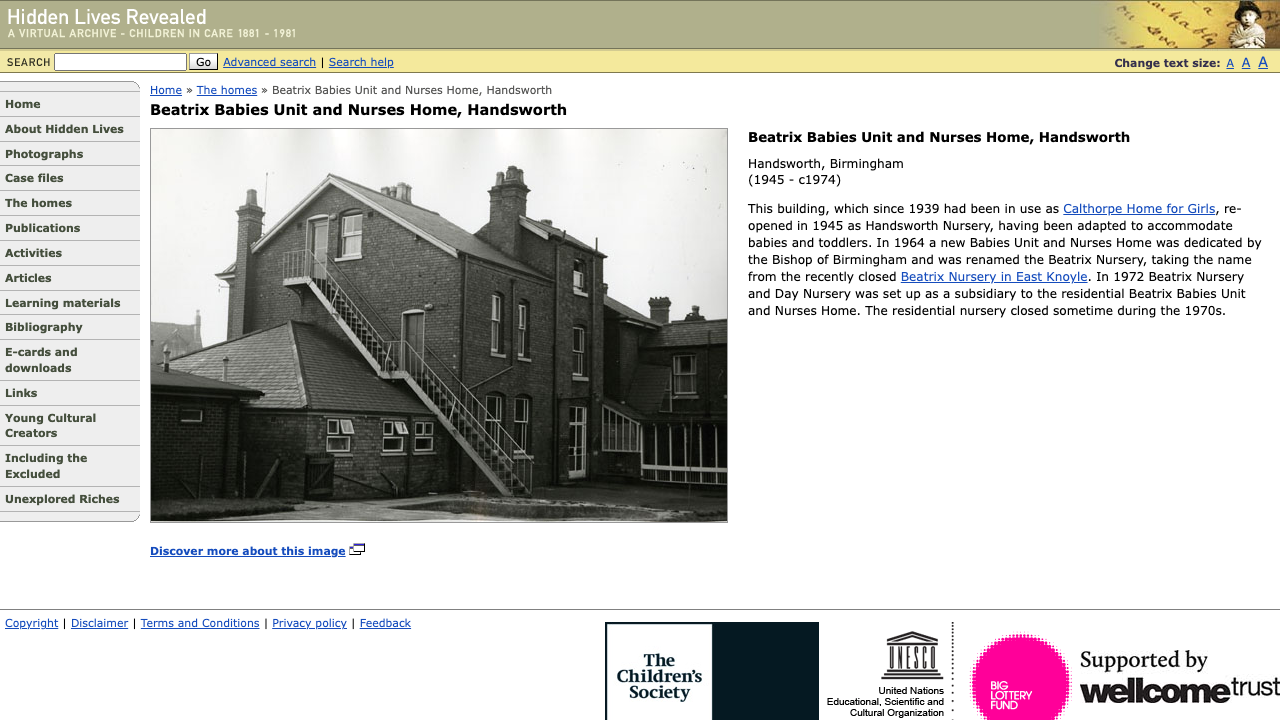The height and width of the screenshot is (720, 1280).
Task: Open Beatrix Nursery in East Knoyle link
Action: click(993, 276)
